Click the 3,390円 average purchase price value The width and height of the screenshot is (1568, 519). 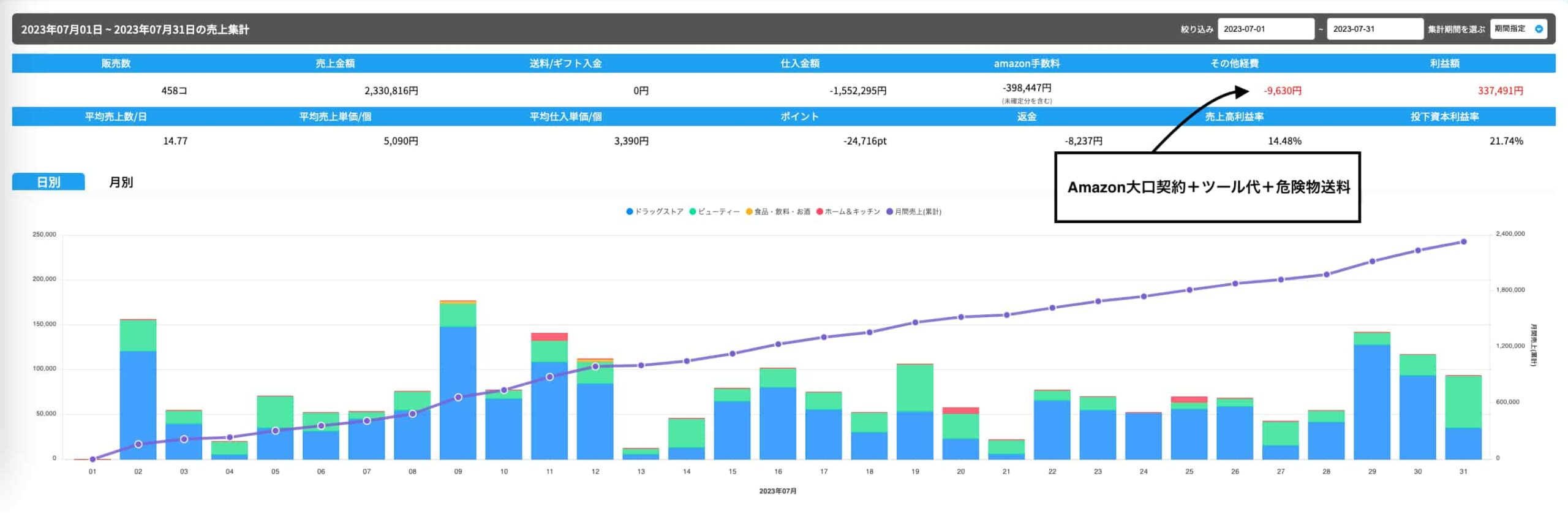(631, 141)
